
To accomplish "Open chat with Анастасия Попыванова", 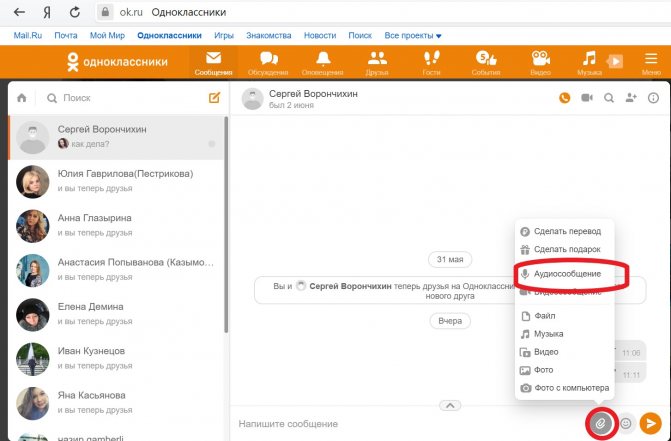I will click(x=116, y=270).
